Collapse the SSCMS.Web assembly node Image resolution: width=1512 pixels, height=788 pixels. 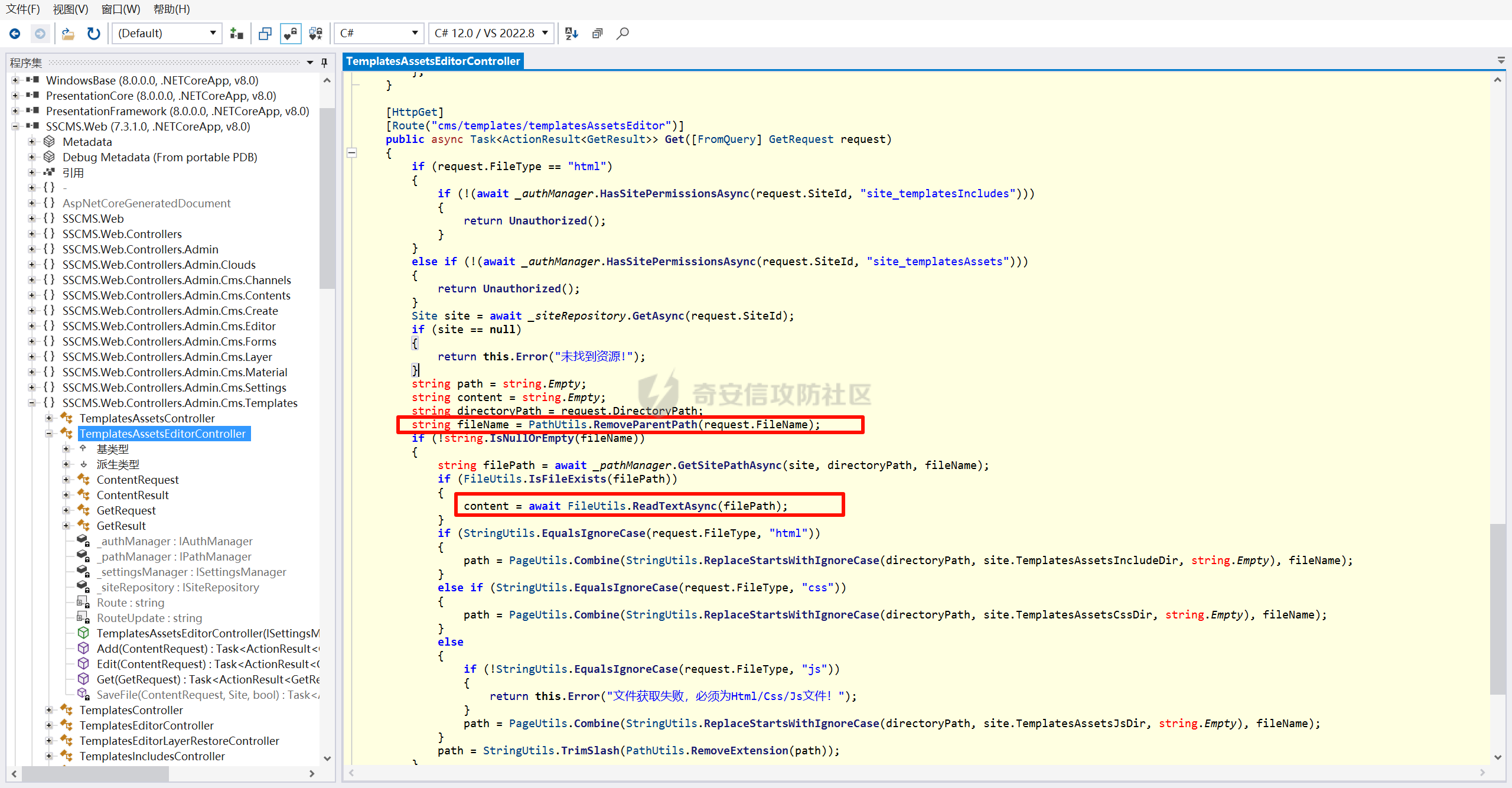click(15, 126)
